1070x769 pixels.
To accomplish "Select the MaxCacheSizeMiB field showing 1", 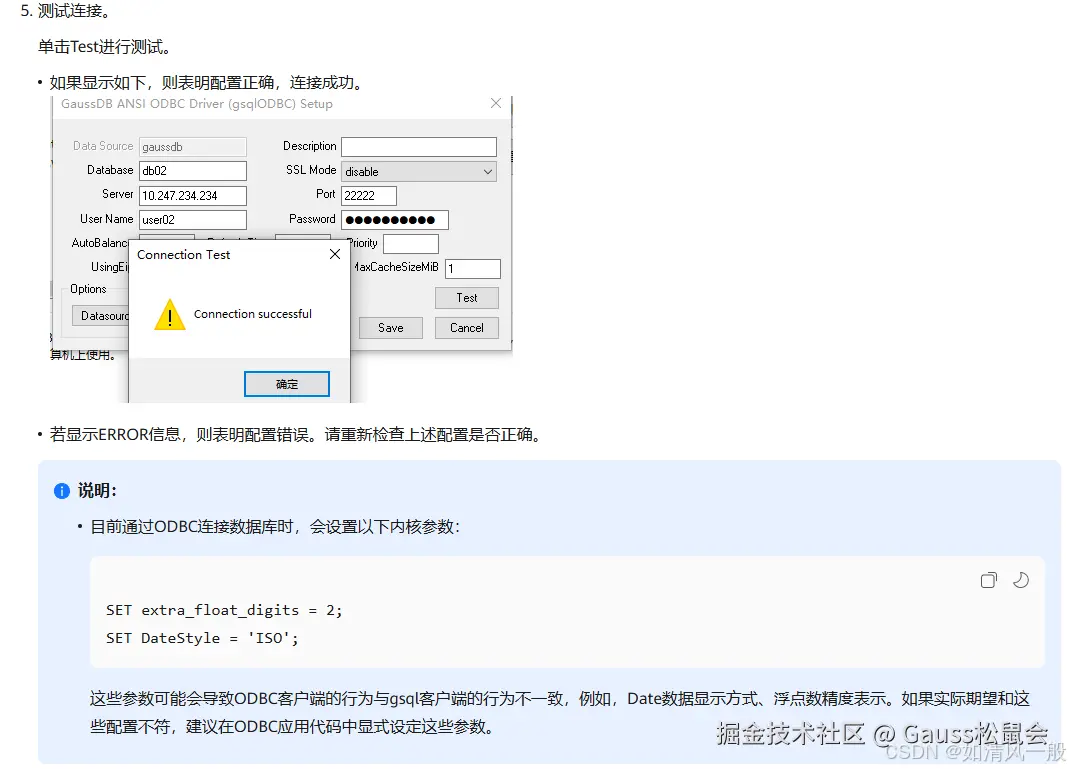I will [x=472, y=268].
